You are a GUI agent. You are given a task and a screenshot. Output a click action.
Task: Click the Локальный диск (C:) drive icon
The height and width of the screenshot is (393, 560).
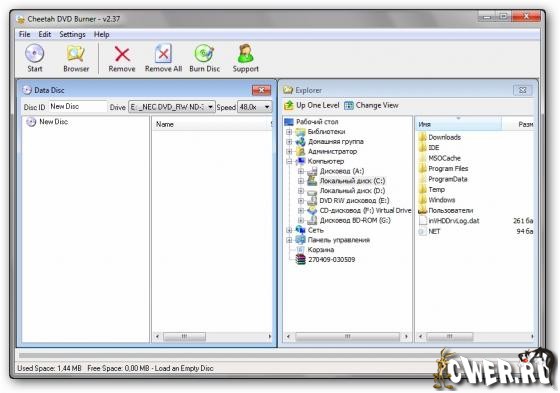pos(312,181)
